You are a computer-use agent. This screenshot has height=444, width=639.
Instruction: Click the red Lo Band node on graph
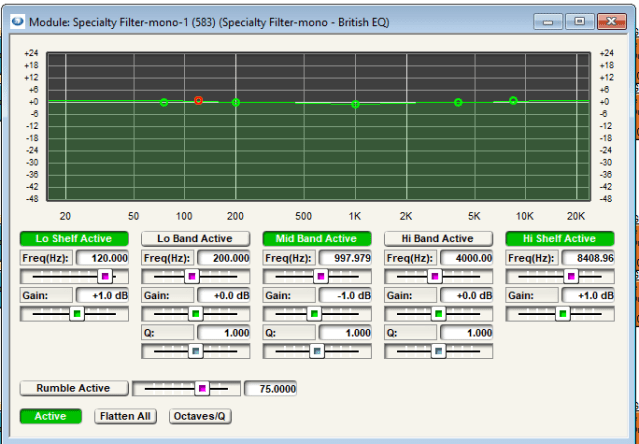point(198,100)
